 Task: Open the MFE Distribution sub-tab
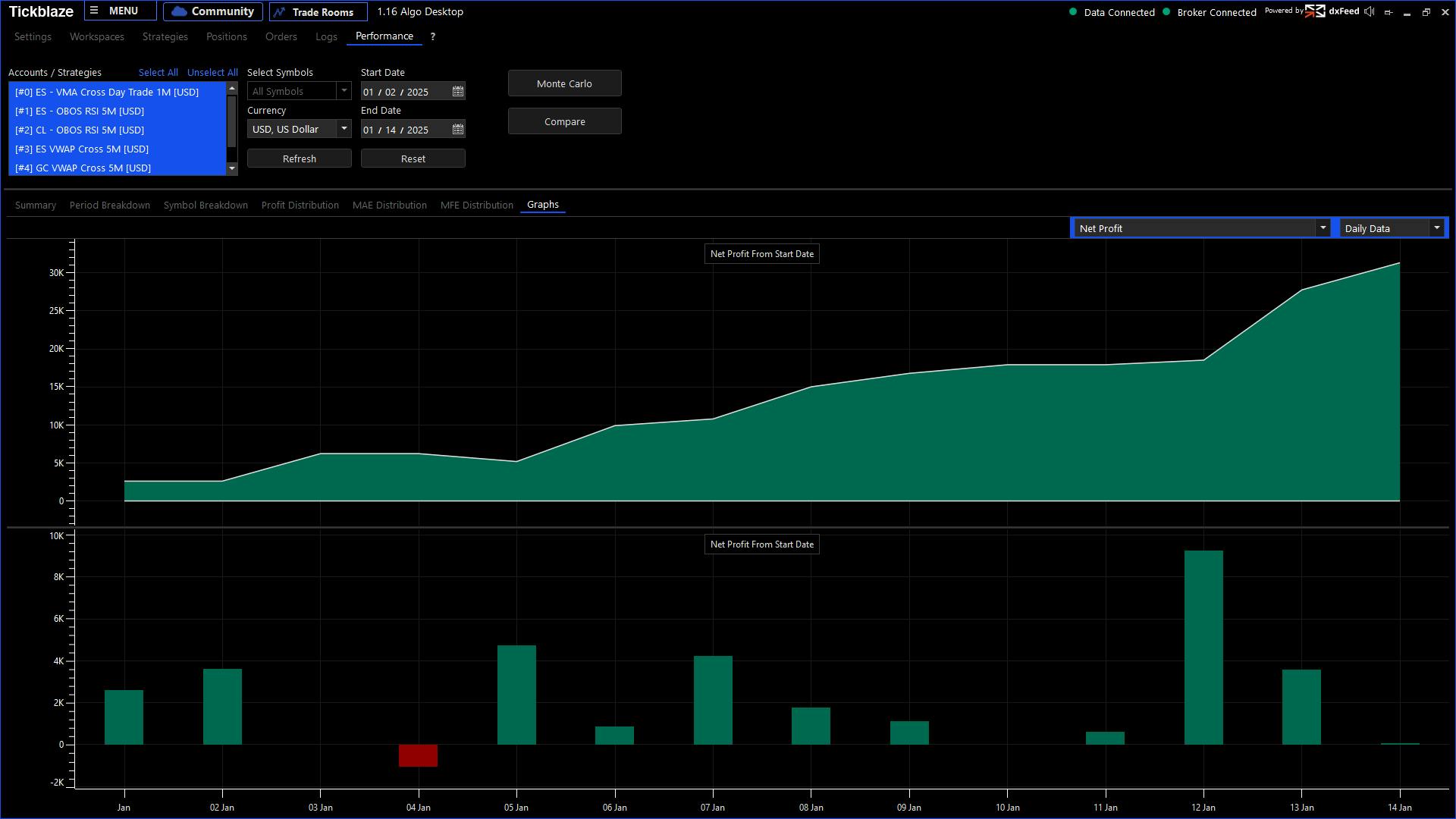[x=477, y=206]
